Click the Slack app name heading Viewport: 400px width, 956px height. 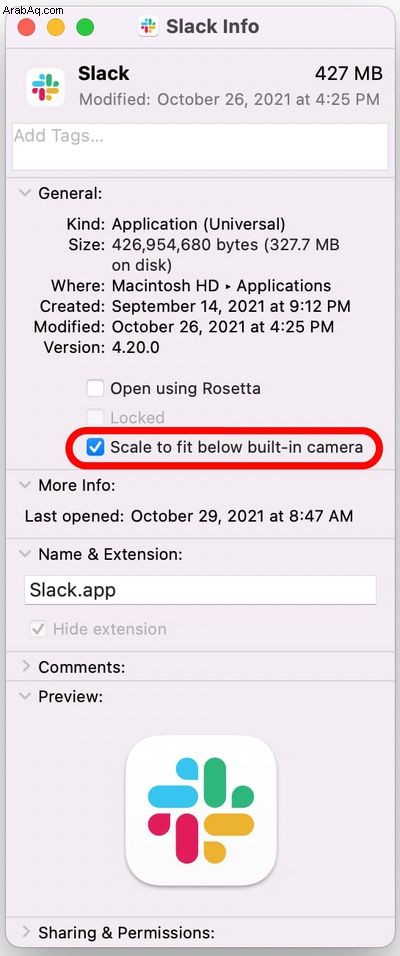tap(104, 73)
